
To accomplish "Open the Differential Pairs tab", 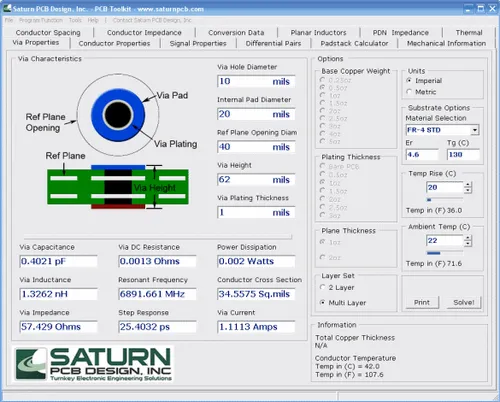I will click(273, 43).
